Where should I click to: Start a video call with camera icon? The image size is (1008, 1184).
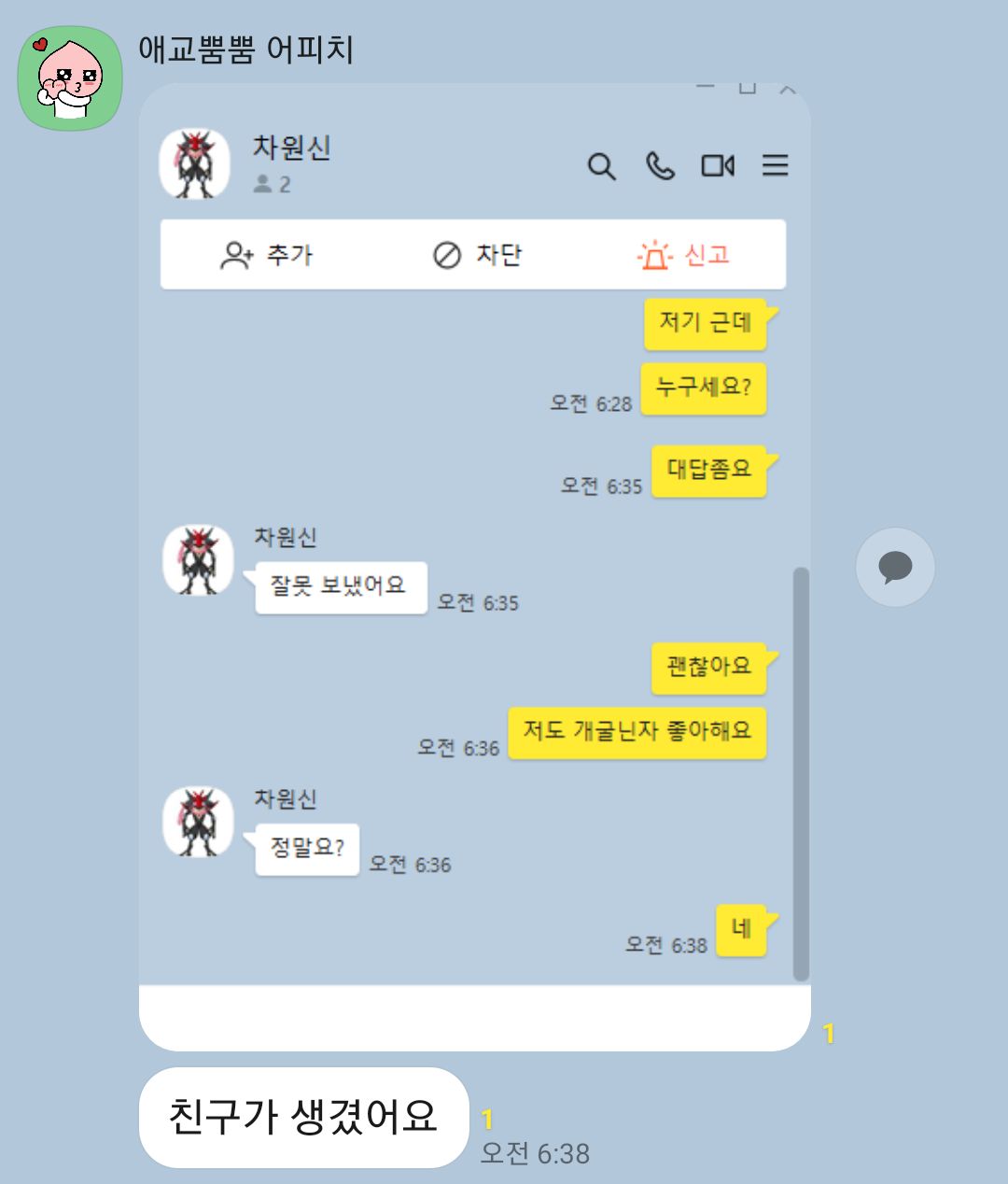point(718,166)
